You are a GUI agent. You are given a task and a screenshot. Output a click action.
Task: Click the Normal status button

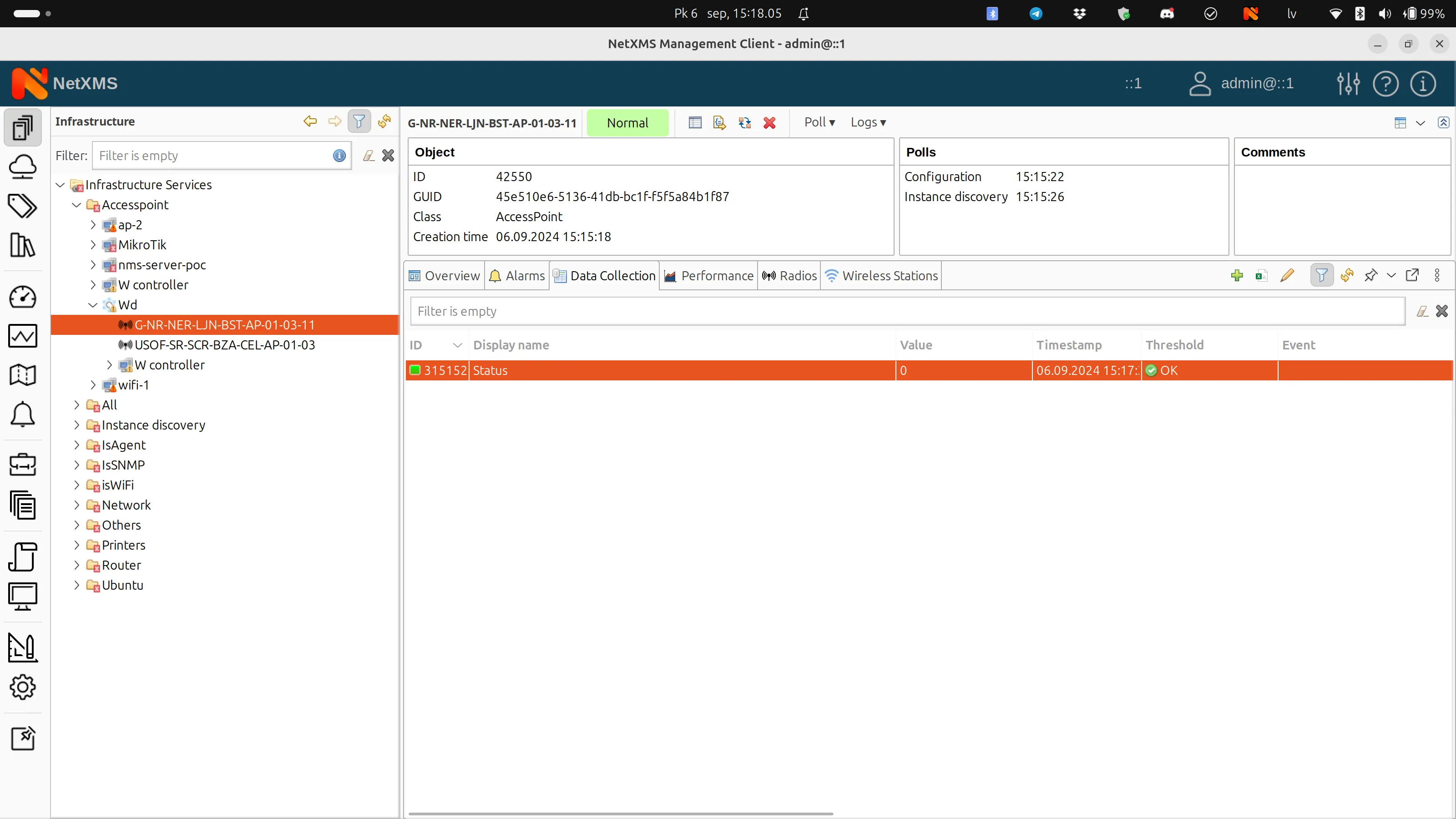tap(627, 123)
